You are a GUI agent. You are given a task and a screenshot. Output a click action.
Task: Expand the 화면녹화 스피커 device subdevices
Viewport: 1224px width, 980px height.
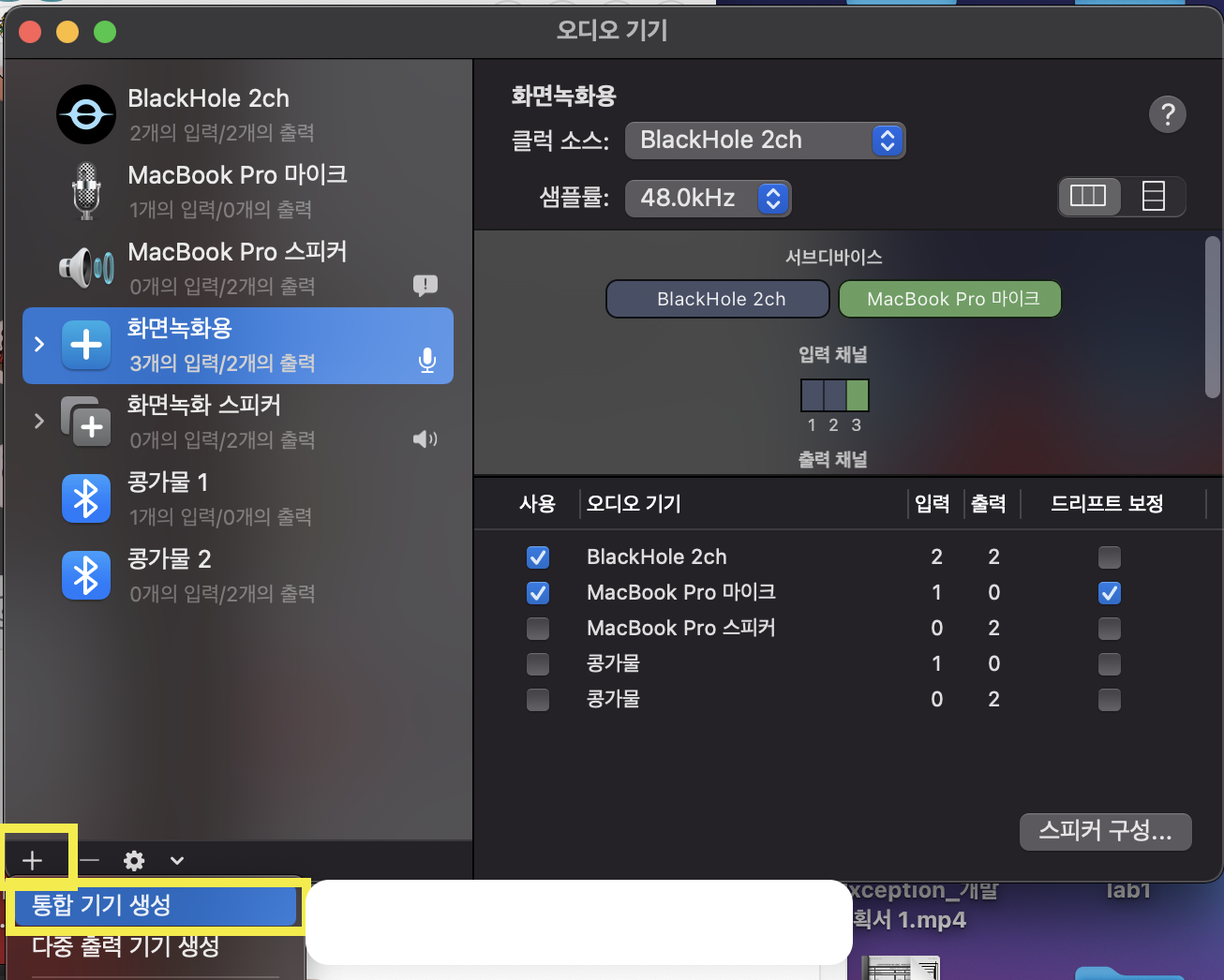pos(38,421)
